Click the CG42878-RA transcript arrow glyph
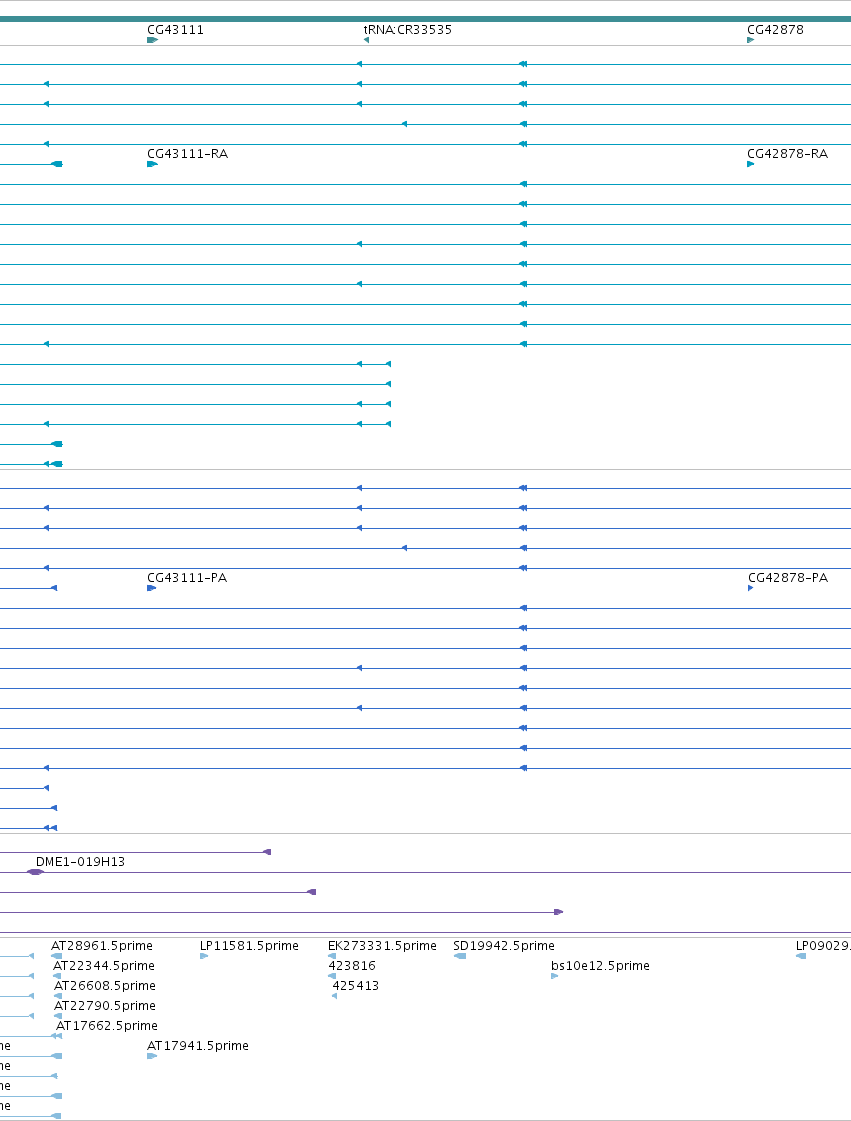 pyautogui.click(x=750, y=164)
